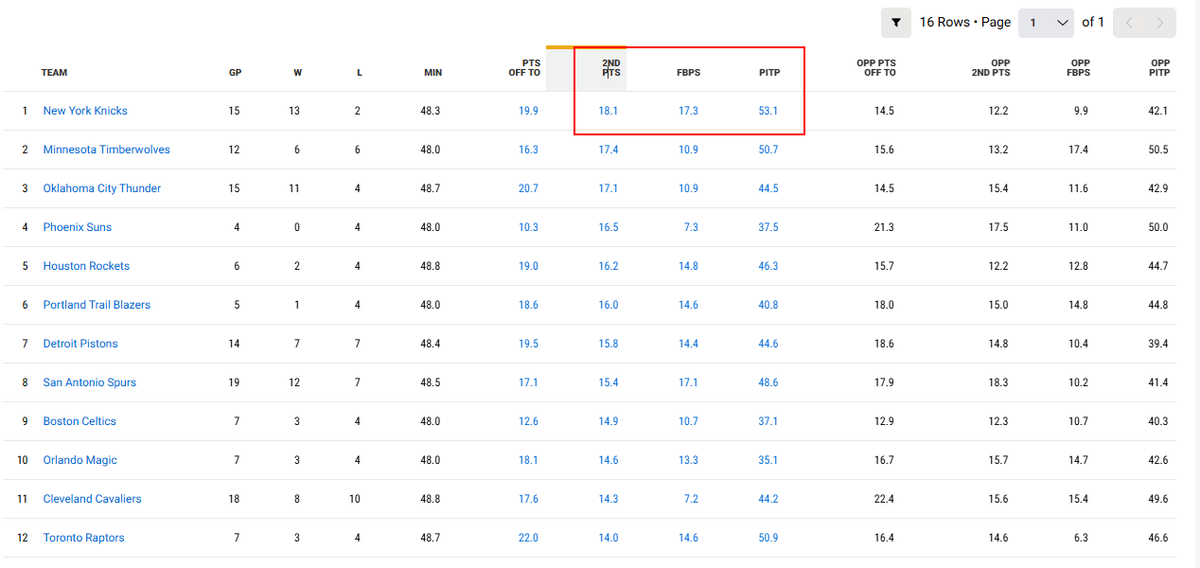This screenshot has width=1200, height=568.
Task: Sort by TEAM column header
Action: [54, 73]
